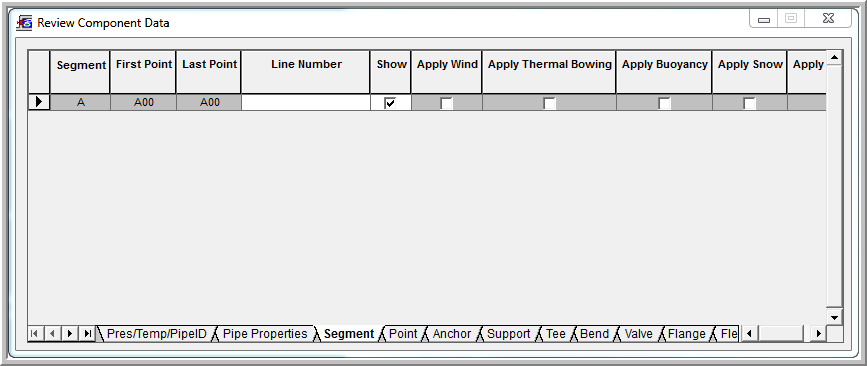Viewport: 867px width, 366px height.
Task: Enable Apply Wind checkbox
Action: pyautogui.click(x=446, y=103)
